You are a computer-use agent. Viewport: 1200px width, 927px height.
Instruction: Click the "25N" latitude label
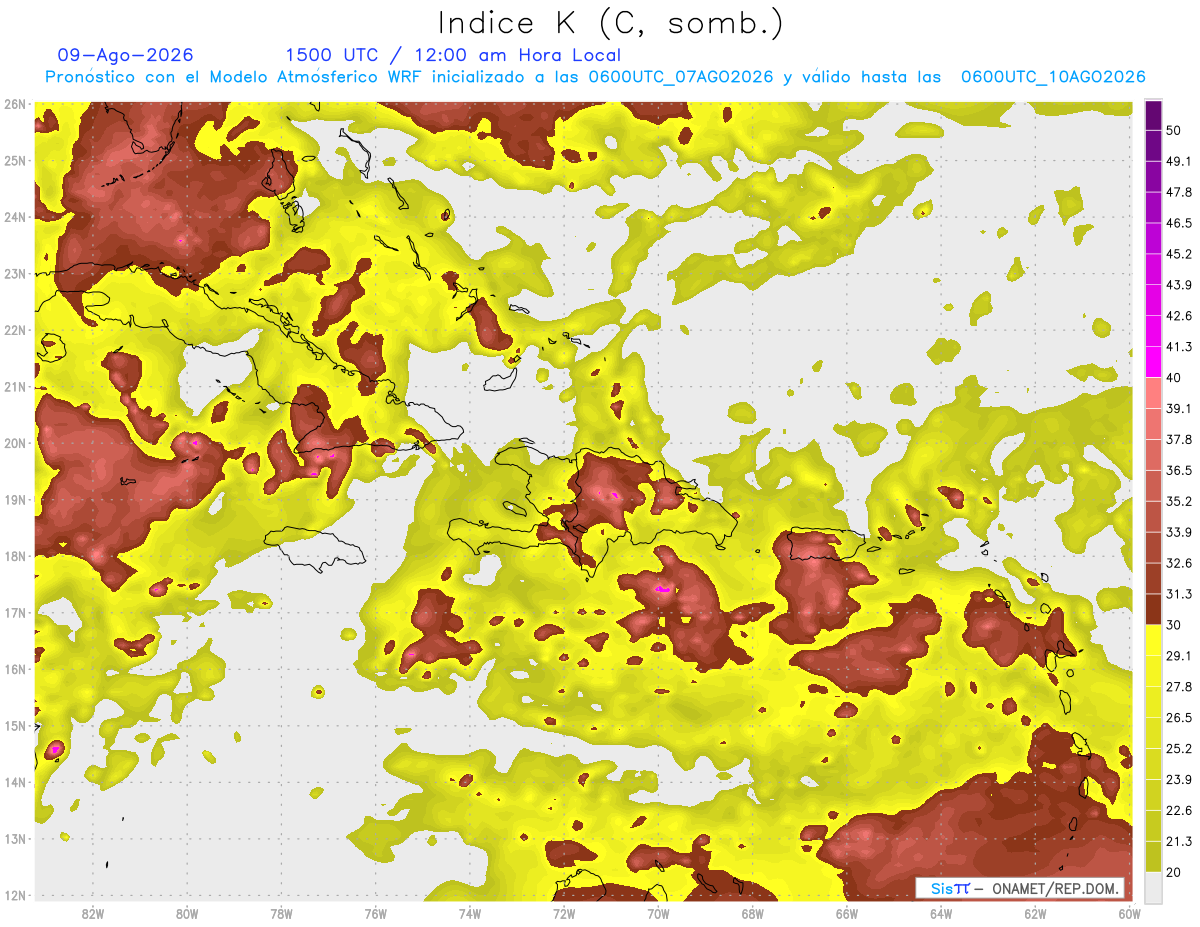[15, 160]
